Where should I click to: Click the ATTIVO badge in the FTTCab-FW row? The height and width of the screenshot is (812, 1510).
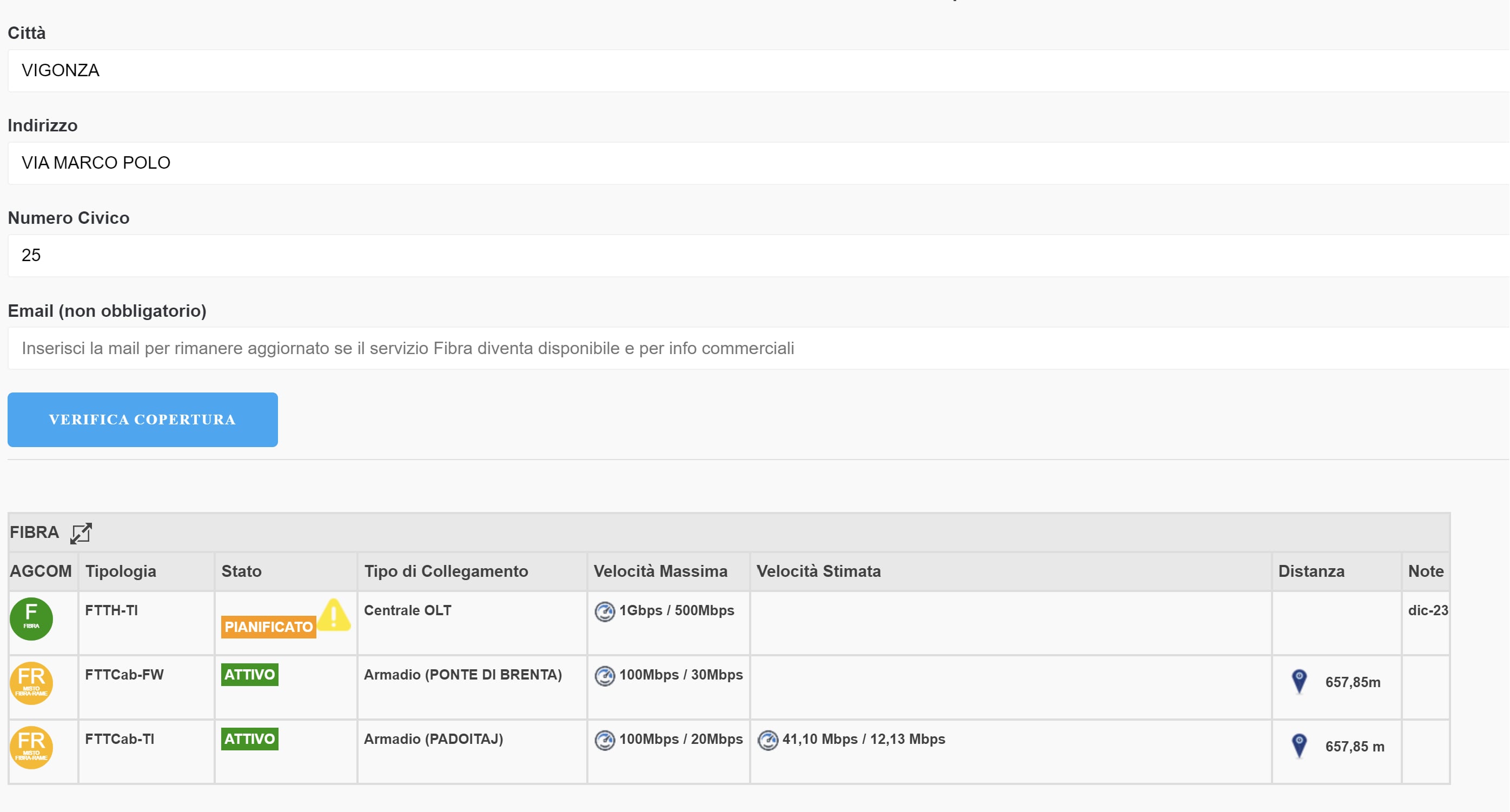(x=250, y=675)
